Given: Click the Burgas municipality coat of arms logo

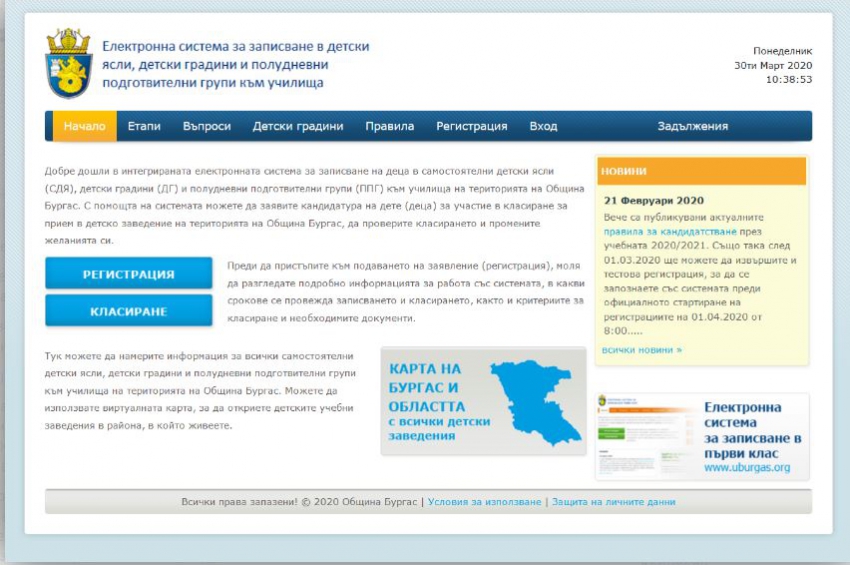Looking at the screenshot, I should (68, 64).
